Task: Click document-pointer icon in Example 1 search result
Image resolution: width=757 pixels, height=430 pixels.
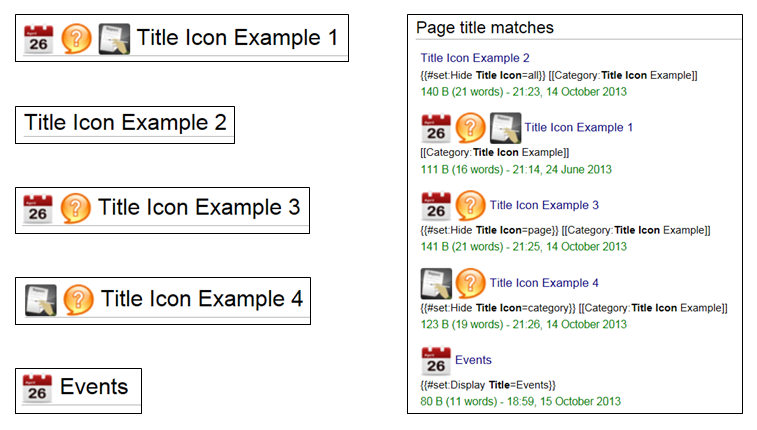Action: pyautogui.click(x=505, y=128)
